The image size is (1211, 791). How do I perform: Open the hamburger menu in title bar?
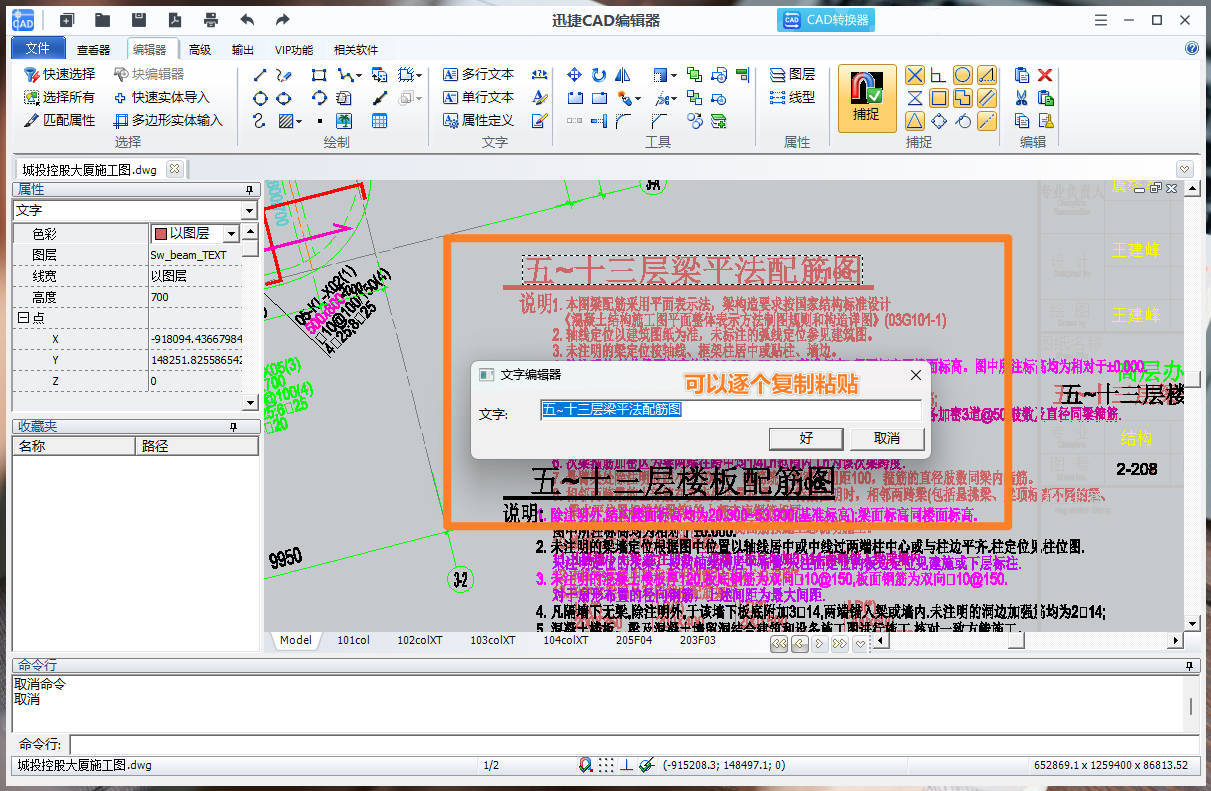1101,20
